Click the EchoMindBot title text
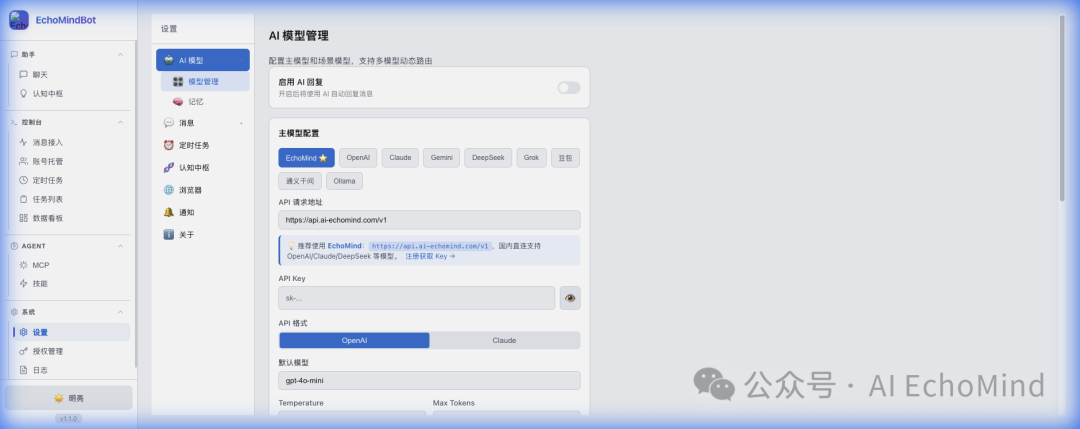 66,20
